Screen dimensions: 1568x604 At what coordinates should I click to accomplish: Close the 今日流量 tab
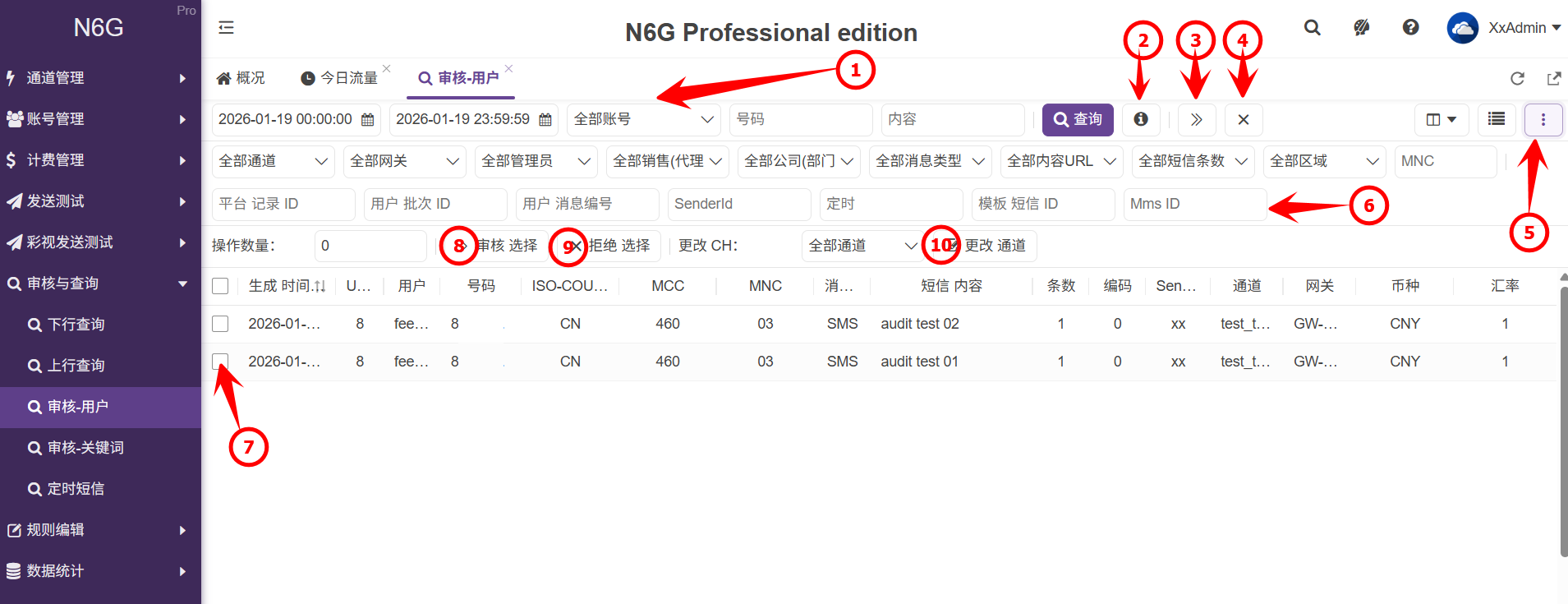(x=386, y=68)
